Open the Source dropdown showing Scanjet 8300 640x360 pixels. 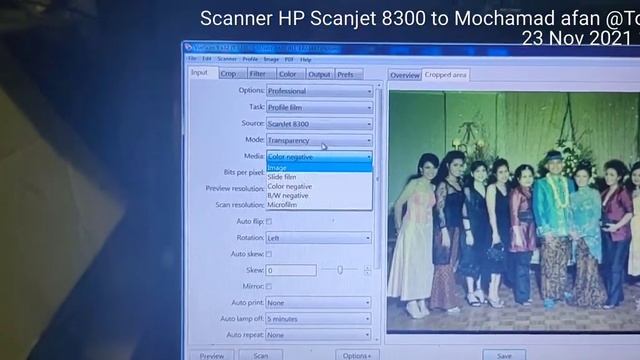click(319, 124)
